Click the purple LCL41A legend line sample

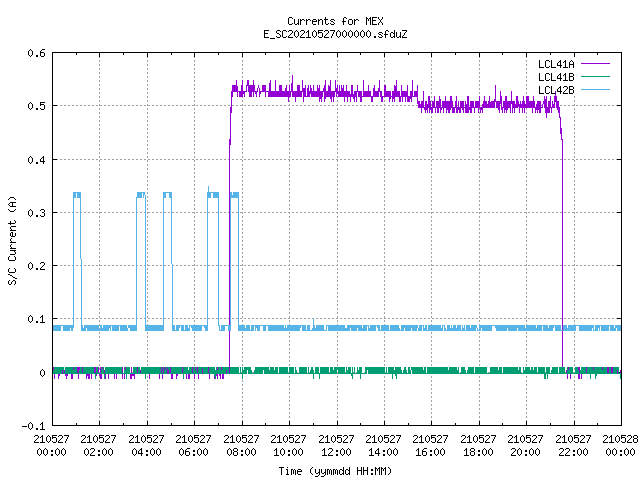[x=595, y=64]
